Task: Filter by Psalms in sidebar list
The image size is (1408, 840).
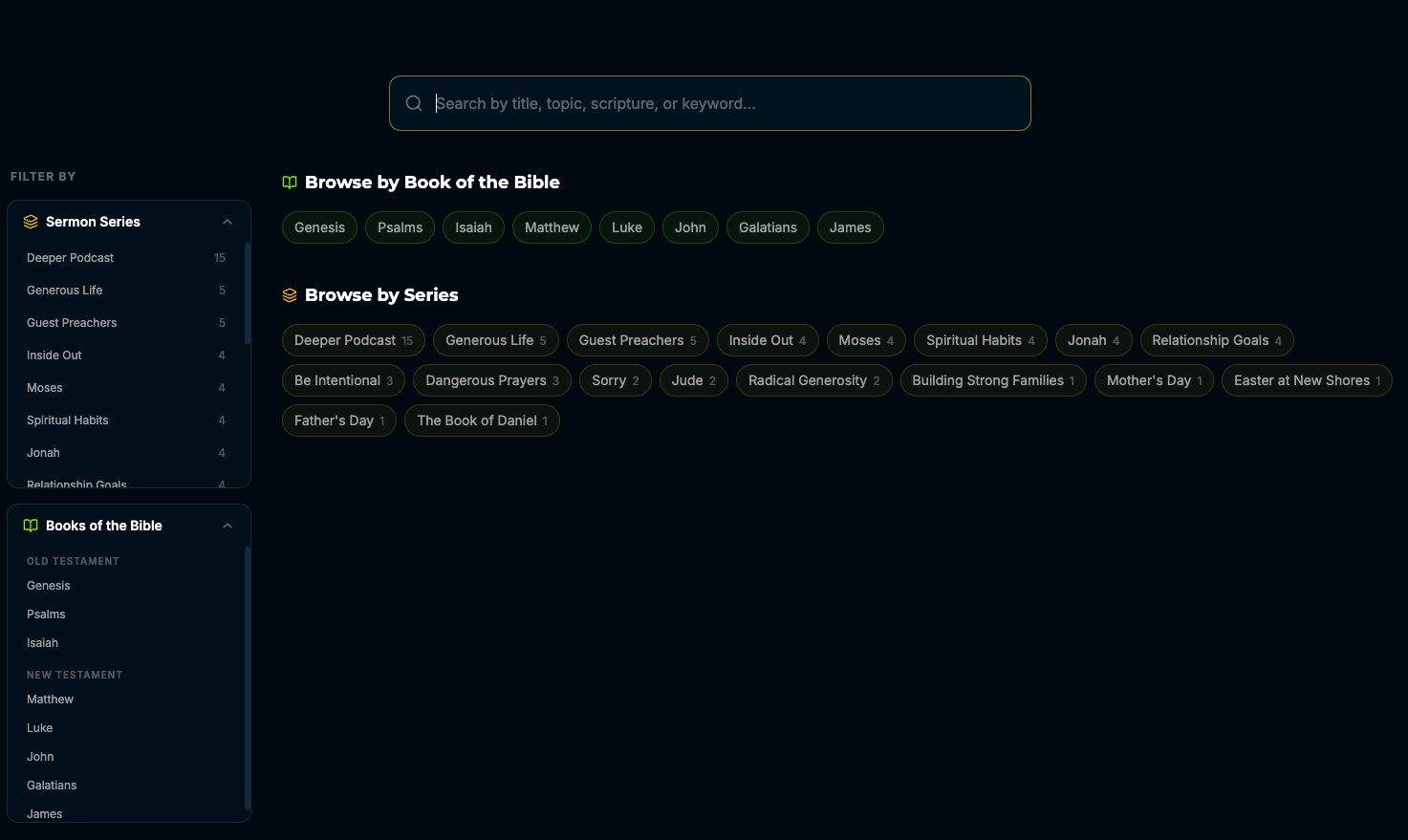Action: tap(126, 614)
